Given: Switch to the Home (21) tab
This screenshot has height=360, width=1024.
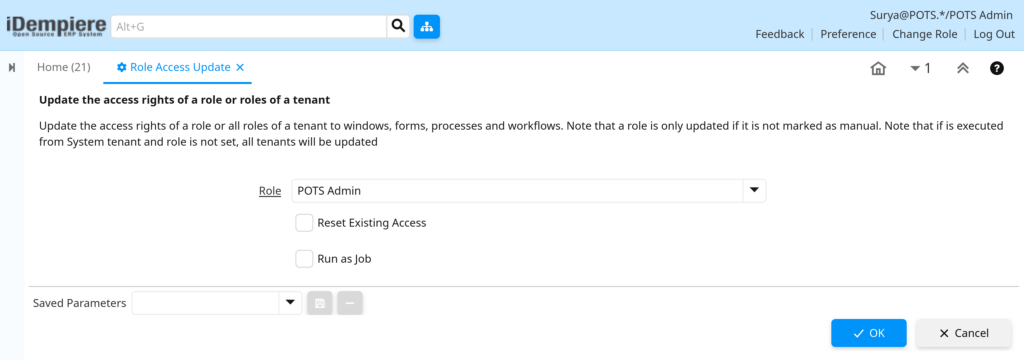Looking at the screenshot, I should (x=63, y=67).
